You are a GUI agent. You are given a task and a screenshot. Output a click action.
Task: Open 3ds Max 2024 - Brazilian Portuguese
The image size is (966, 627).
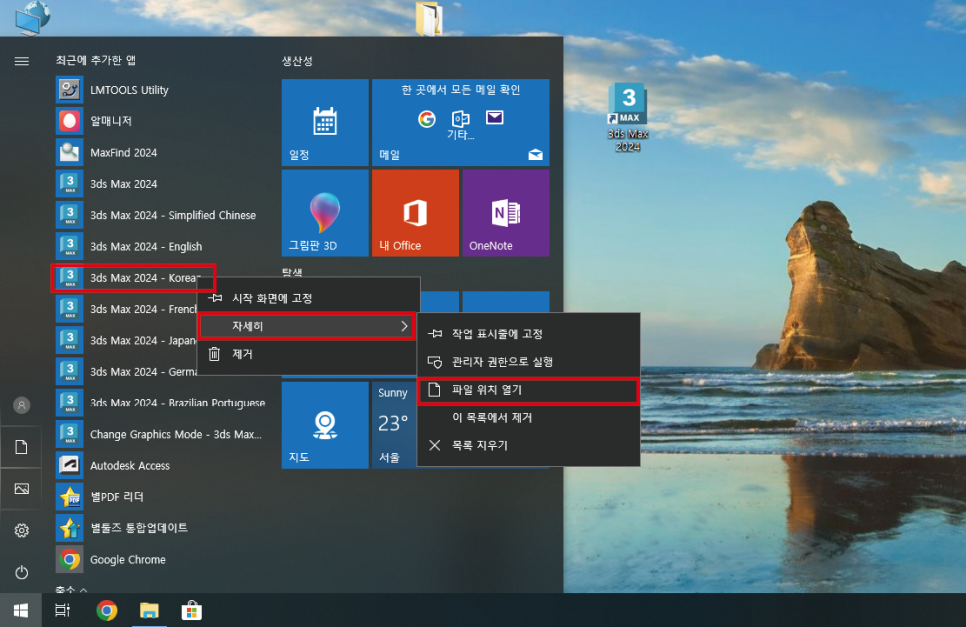point(161,403)
